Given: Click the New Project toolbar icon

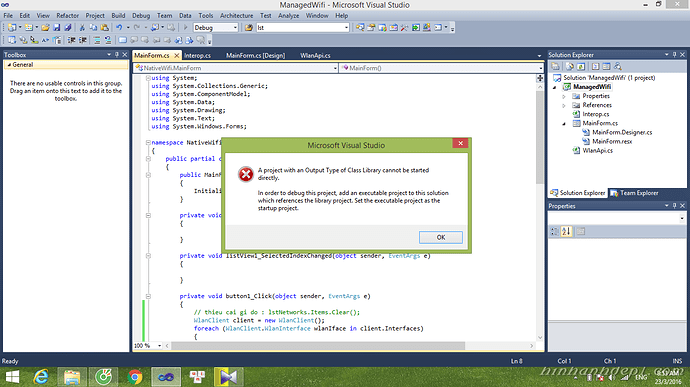Looking at the screenshot, I should pyautogui.click(x=12, y=27).
